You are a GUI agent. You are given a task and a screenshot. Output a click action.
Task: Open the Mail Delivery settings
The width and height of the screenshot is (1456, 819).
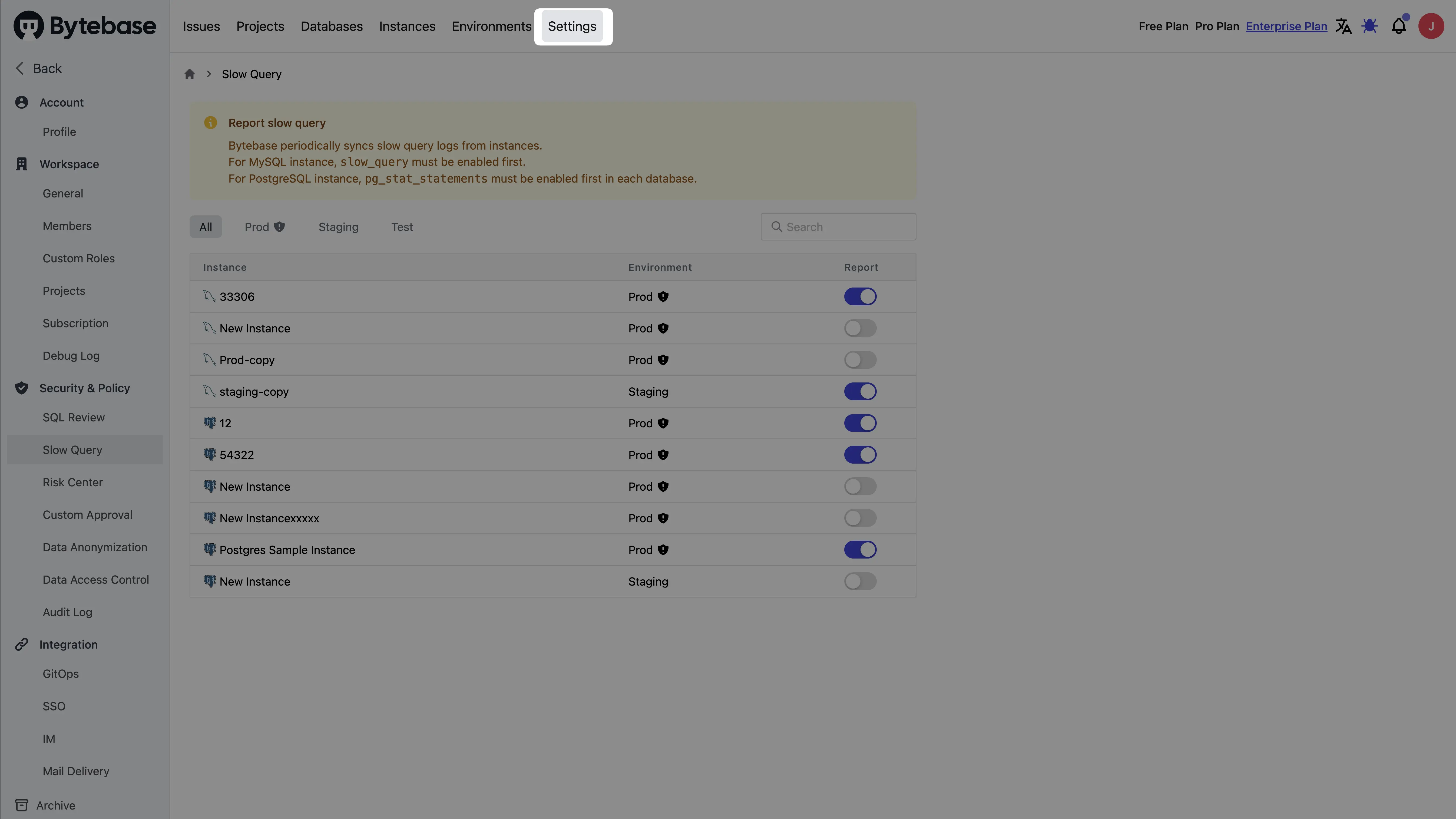pos(76,771)
